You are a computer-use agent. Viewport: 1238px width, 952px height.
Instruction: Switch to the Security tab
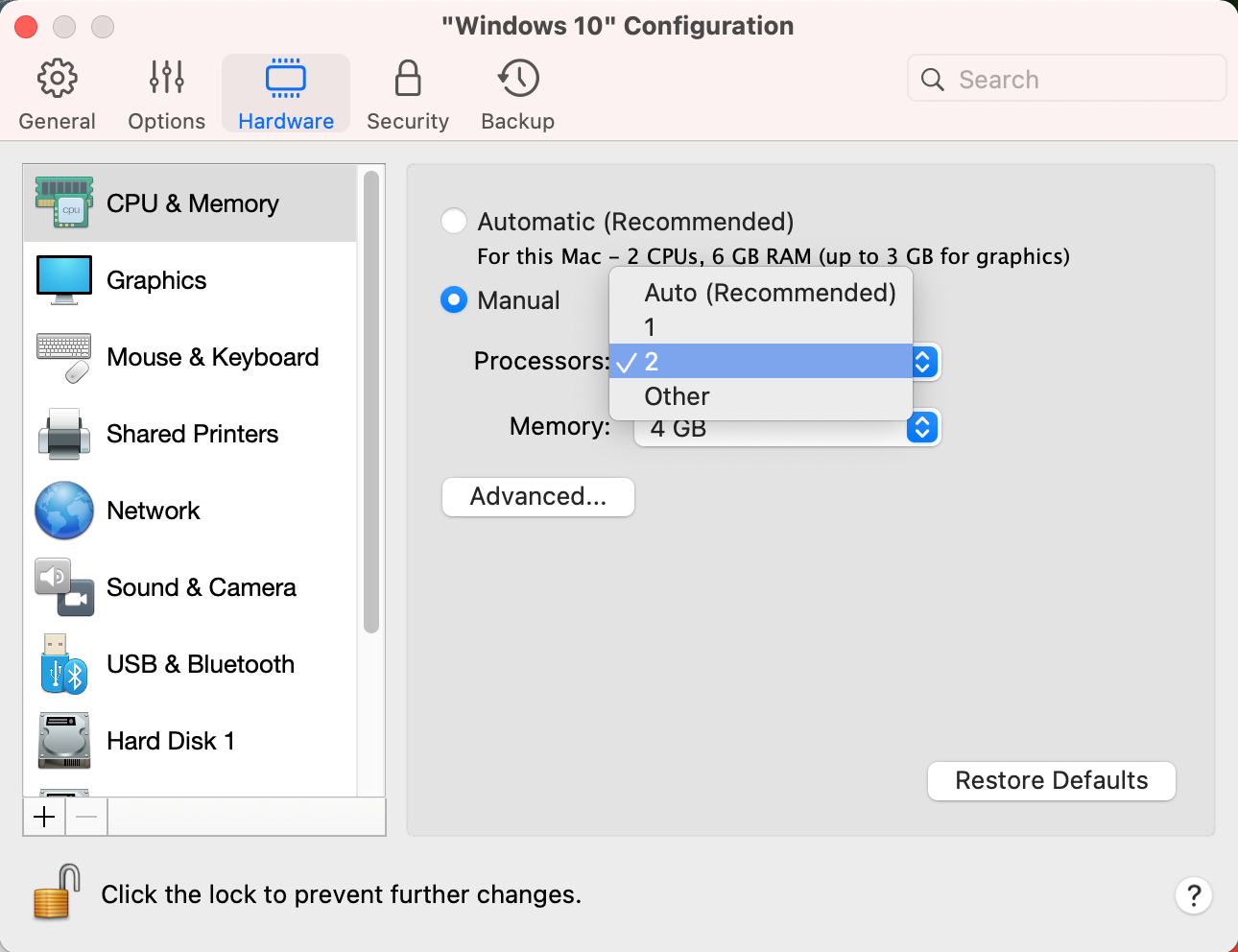[x=407, y=94]
